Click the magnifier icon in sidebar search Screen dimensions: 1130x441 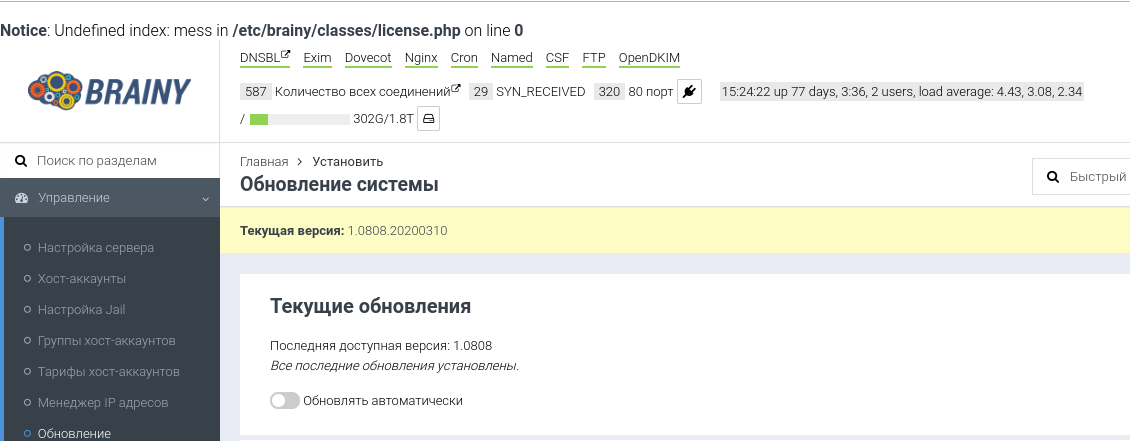pos(21,161)
